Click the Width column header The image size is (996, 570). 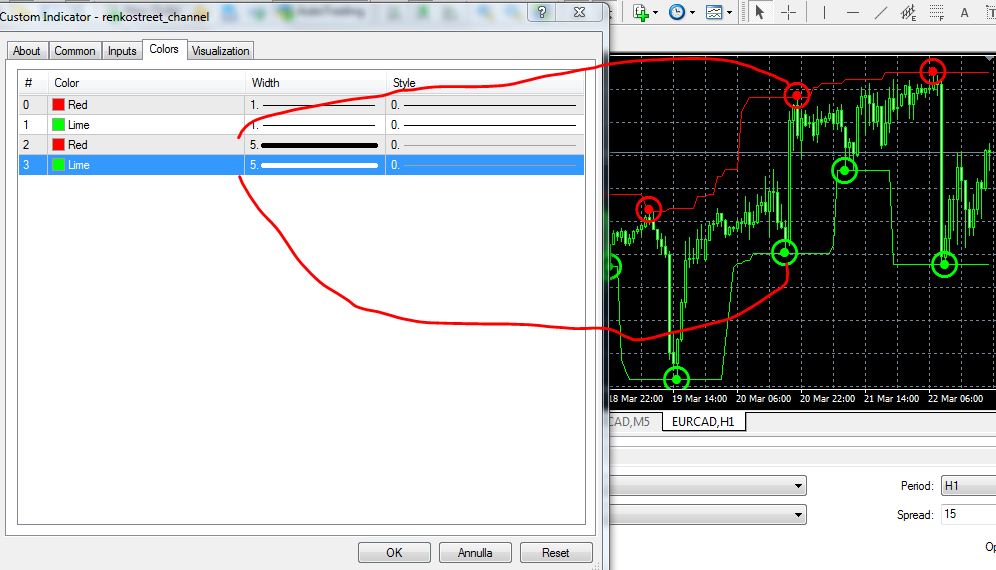click(x=315, y=83)
